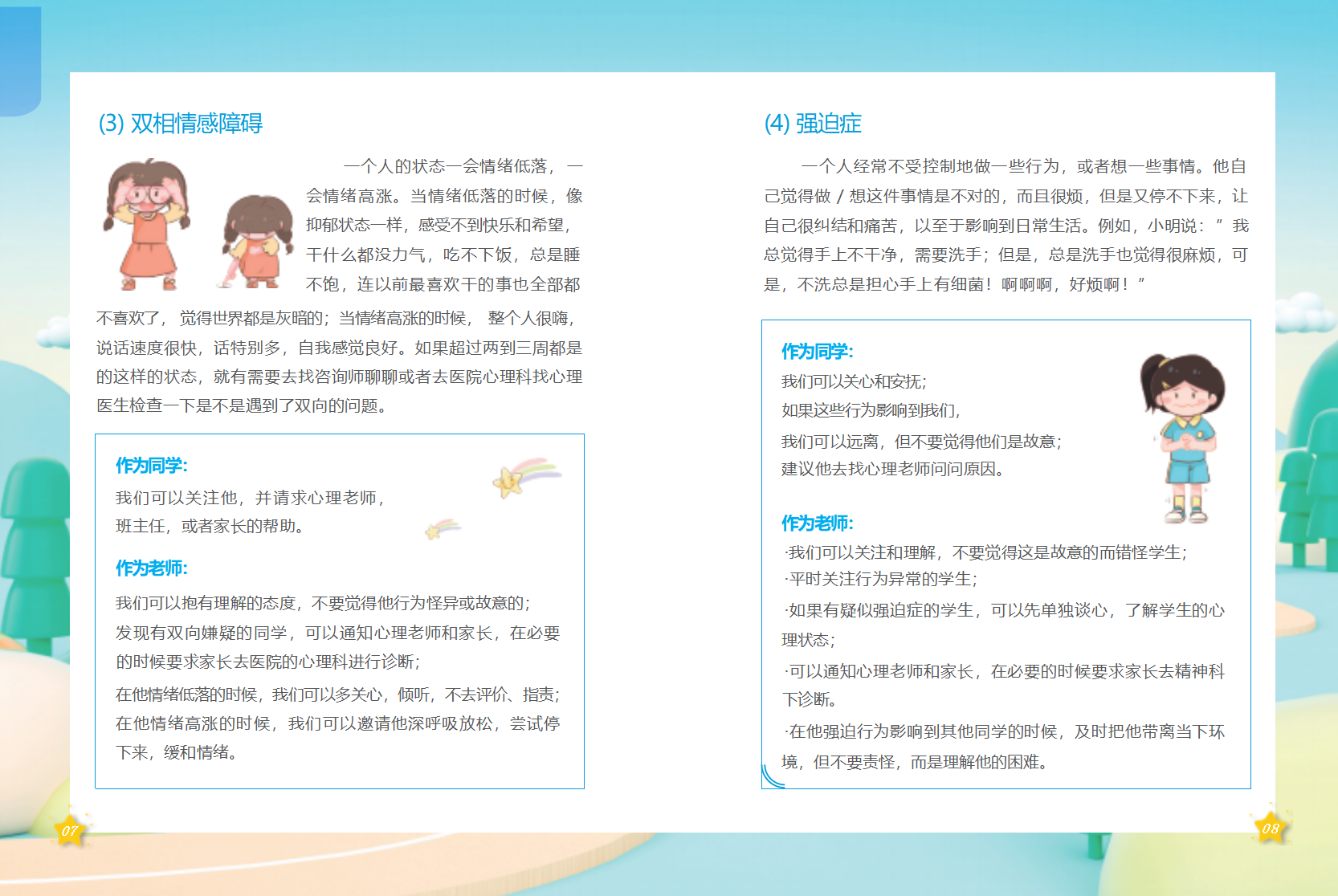Click the line starting "己觉得做 / 想这件事情"

coord(1006,196)
